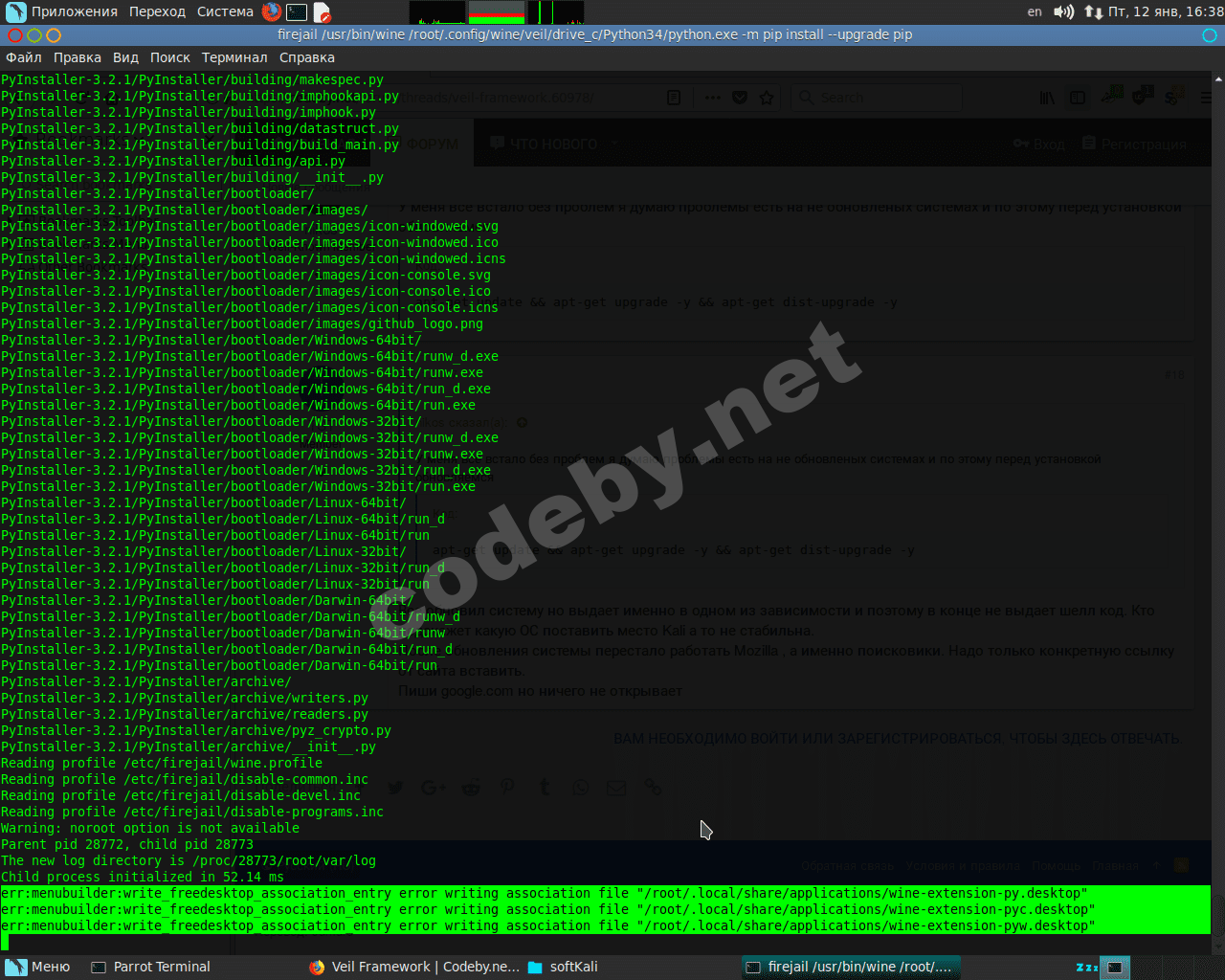Maximize terminal using orange circle button
This screenshot has height=980, width=1225.
tap(54, 35)
